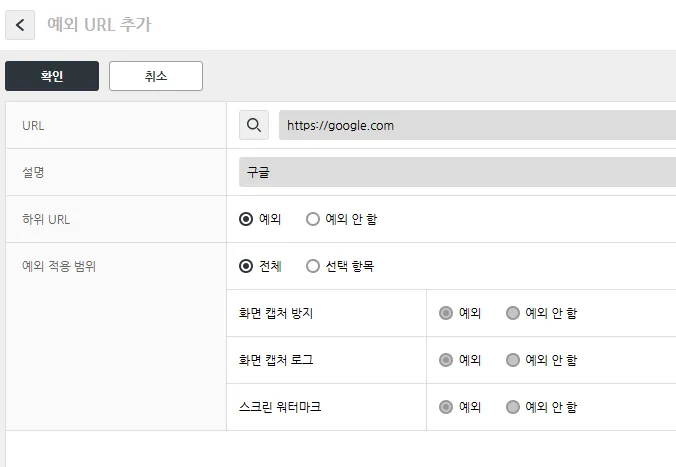Click the 예외 적용 범위 label
Screen dimensions: 676x467
[x=59, y=266]
